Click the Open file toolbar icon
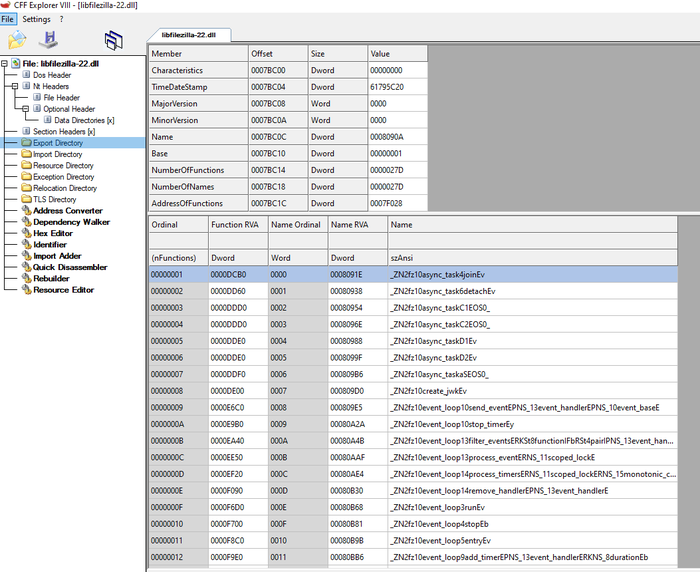 click(x=17, y=40)
